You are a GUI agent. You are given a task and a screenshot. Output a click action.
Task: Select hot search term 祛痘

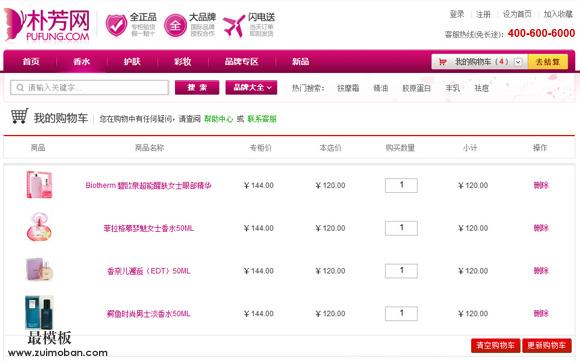point(481,88)
